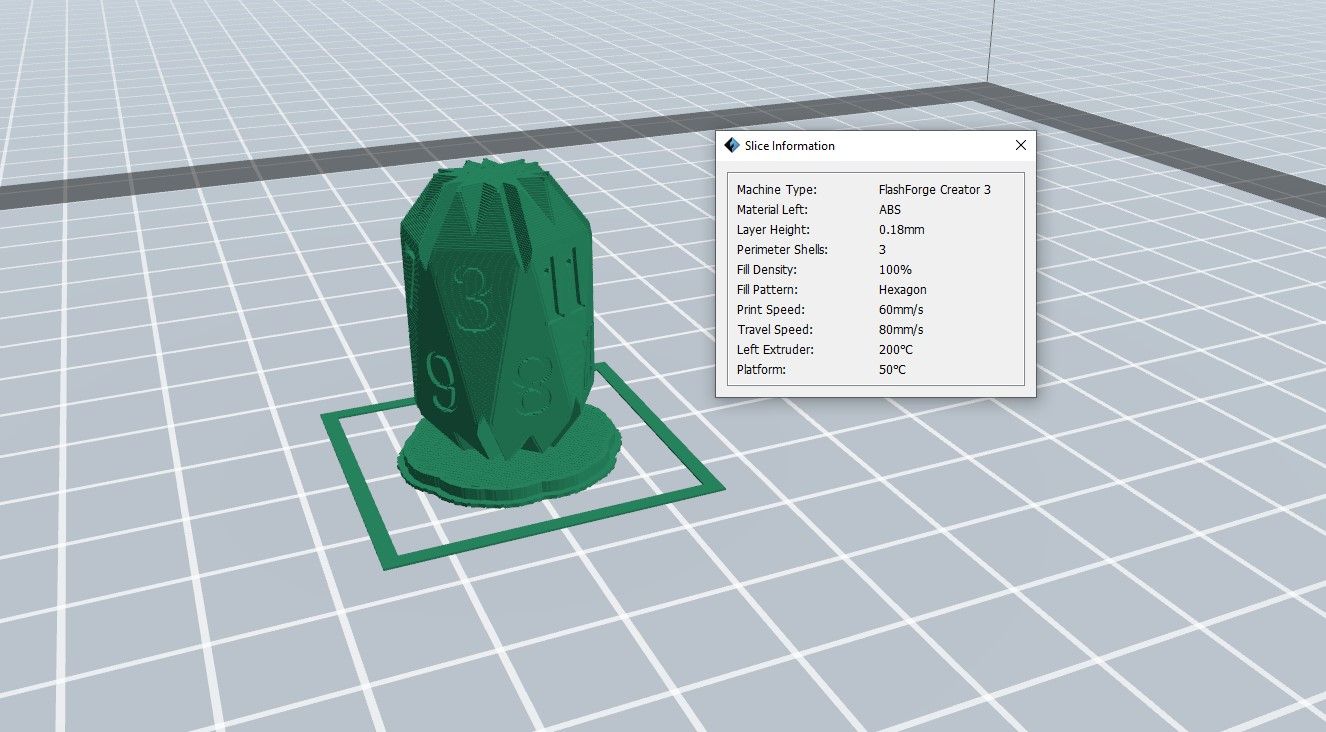Close the Slice Information dialog
Screen dimensions: 1326x732
[x=1020, y=146]
